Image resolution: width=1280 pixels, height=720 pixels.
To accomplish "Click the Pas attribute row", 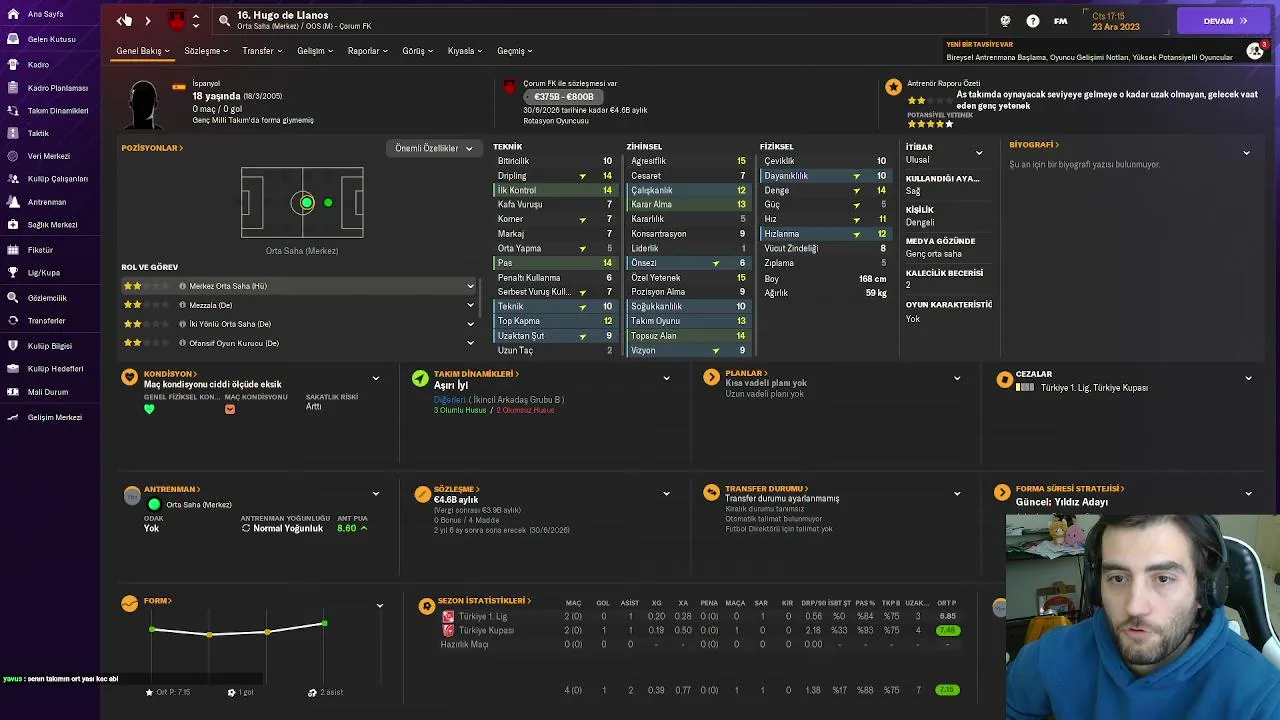I will point(554,263).
